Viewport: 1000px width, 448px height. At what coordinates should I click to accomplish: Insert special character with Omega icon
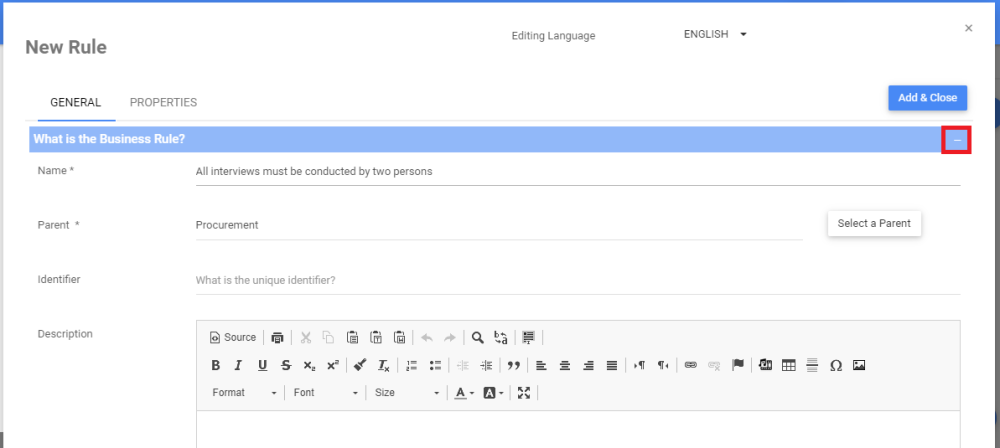[835, 366]
